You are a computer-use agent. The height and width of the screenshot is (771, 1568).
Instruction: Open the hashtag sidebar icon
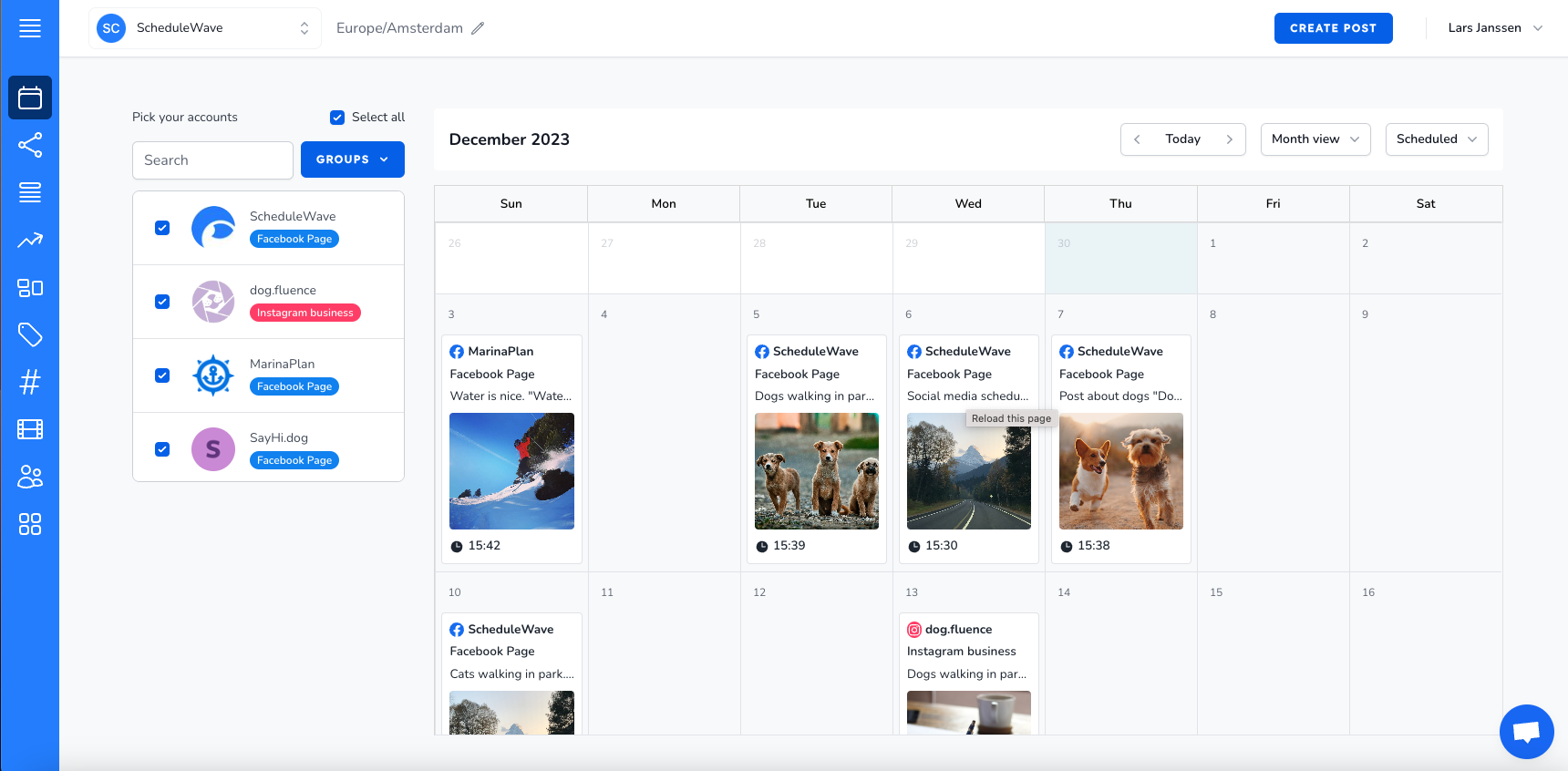click(x=30, y=382)
